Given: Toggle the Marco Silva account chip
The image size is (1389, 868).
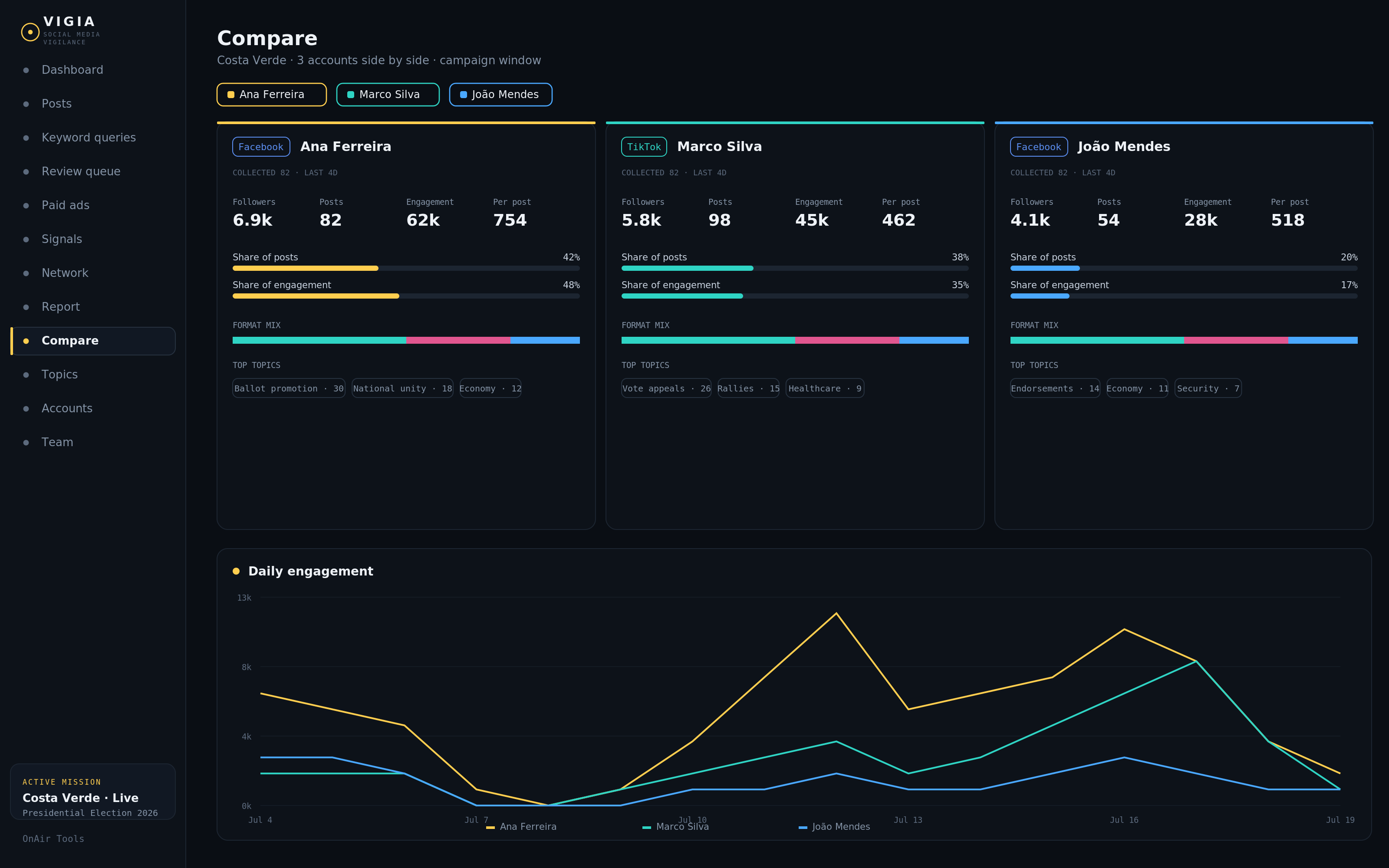Looking at the screenshot, I should click(x=388, y=95).
